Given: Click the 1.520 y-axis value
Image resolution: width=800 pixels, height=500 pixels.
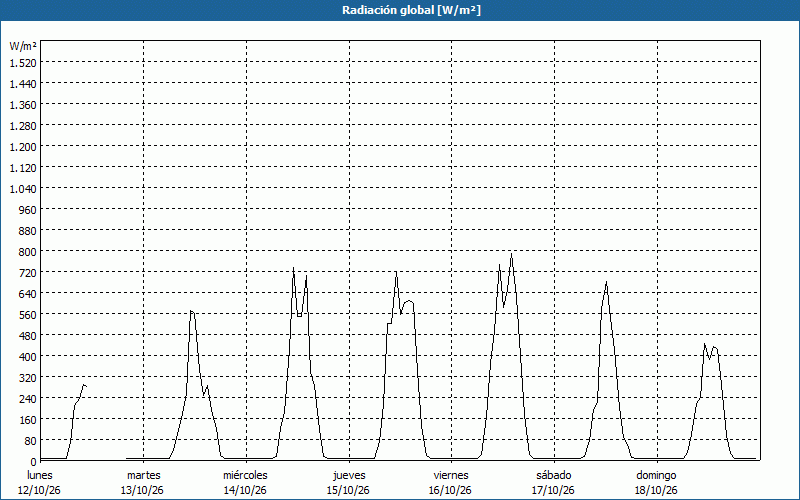Looking at the screenshot, I should pyautogui.click(x=23, y=62).
